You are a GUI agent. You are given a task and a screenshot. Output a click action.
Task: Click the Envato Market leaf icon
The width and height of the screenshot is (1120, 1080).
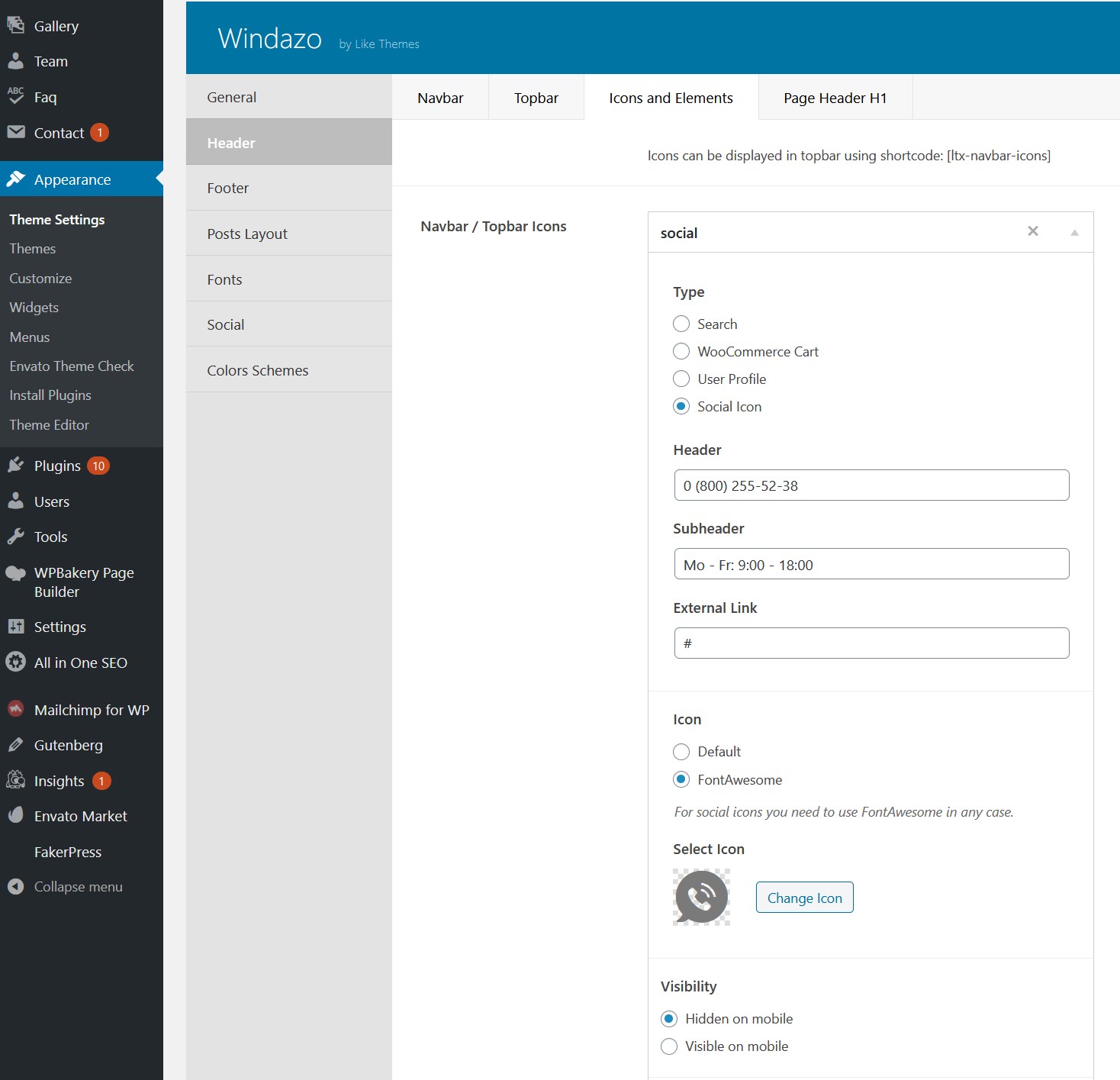(15, 816)
